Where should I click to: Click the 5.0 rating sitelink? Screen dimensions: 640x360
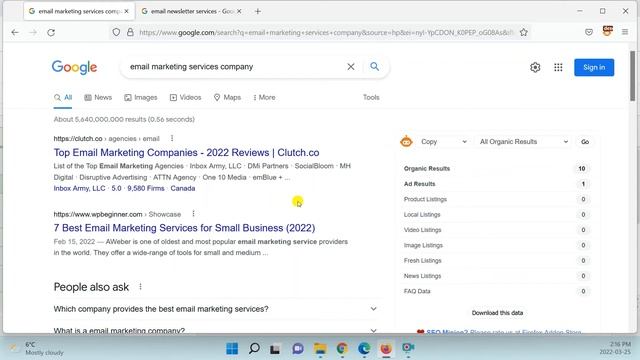pyautogui.click(x=116, y=189)
